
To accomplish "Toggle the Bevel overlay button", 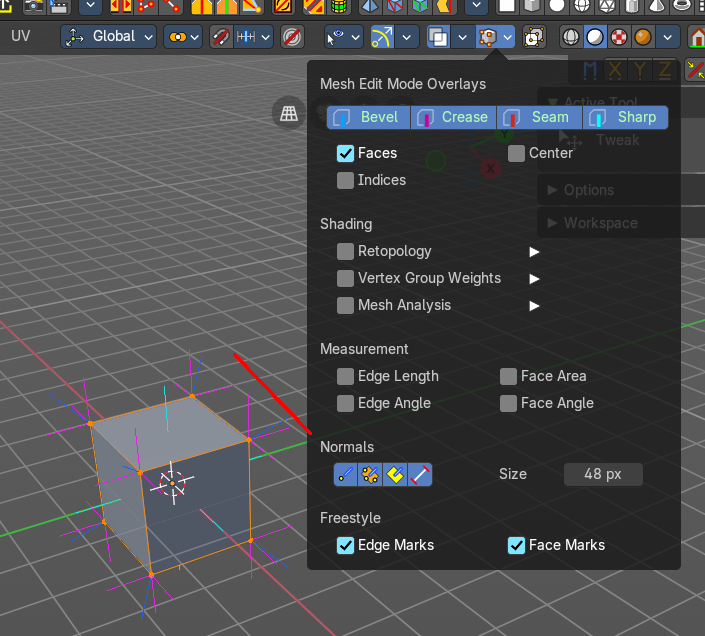I will (368, 118).
